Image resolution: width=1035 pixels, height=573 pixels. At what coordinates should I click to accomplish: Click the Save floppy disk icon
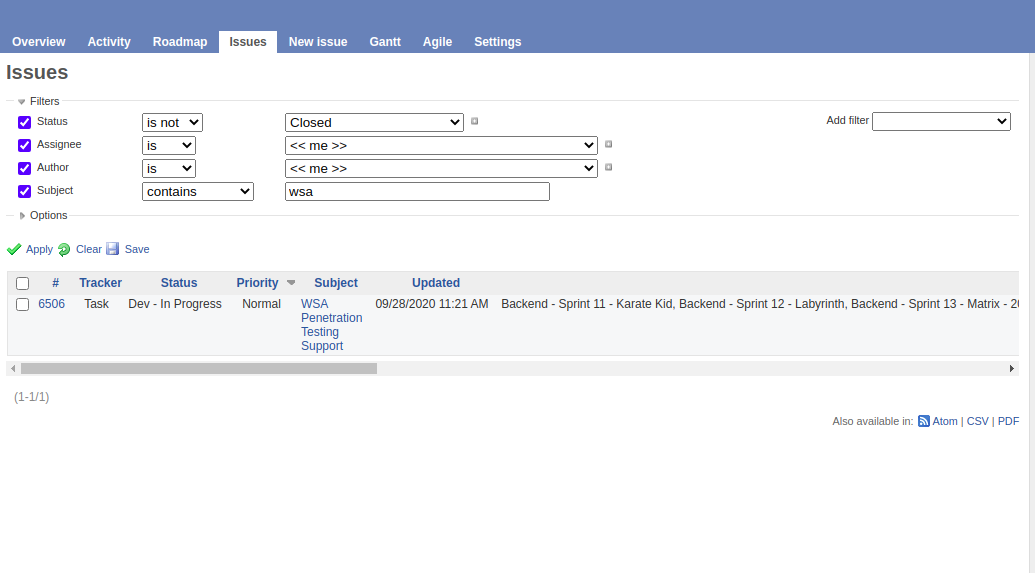coord(113,249)
